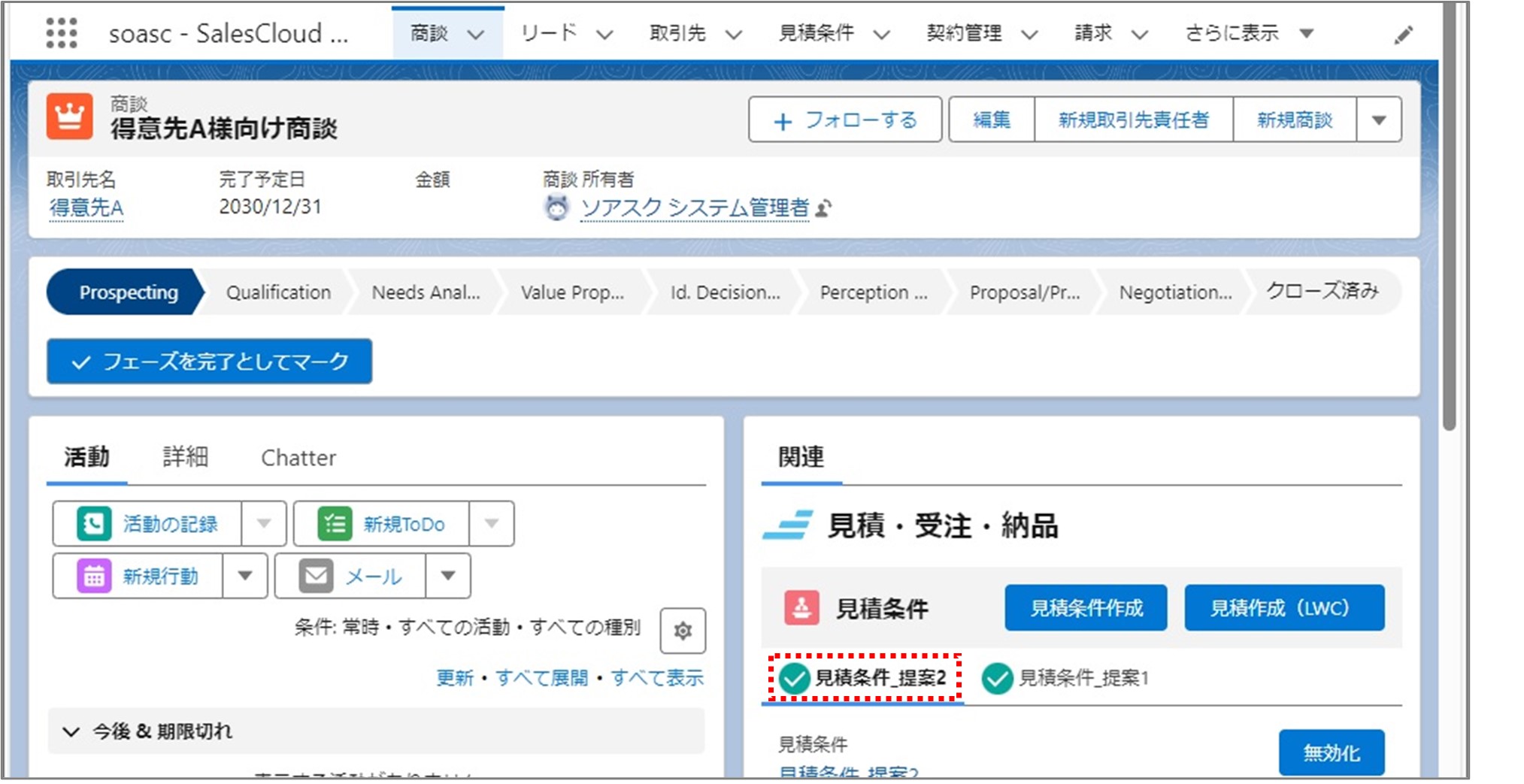Open the リード tab dropdown chevron
1524x784 pixels.
605,34
